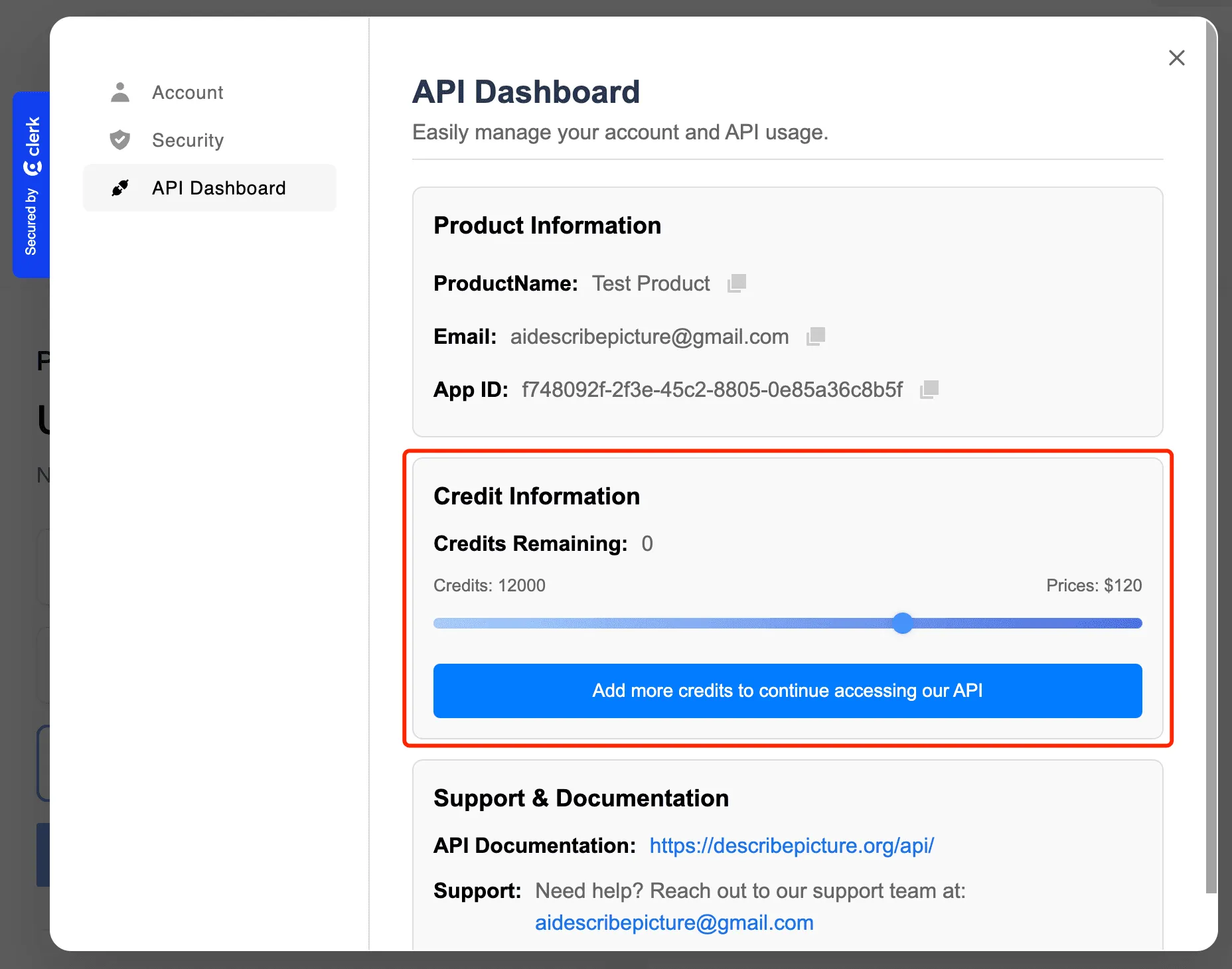
Task: Close the dialog with the X icon
Action: click(x=1176, y=58)
